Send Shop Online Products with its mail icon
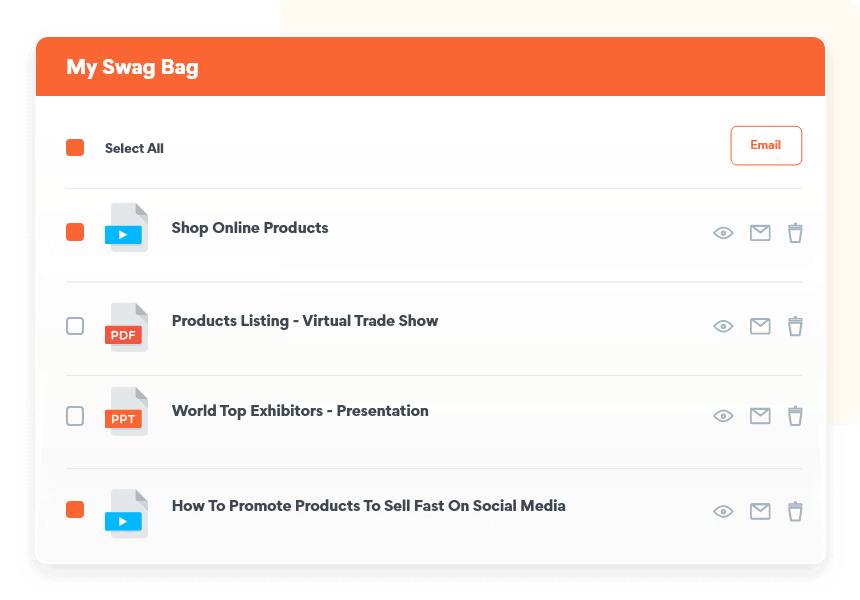 (760, 232)
